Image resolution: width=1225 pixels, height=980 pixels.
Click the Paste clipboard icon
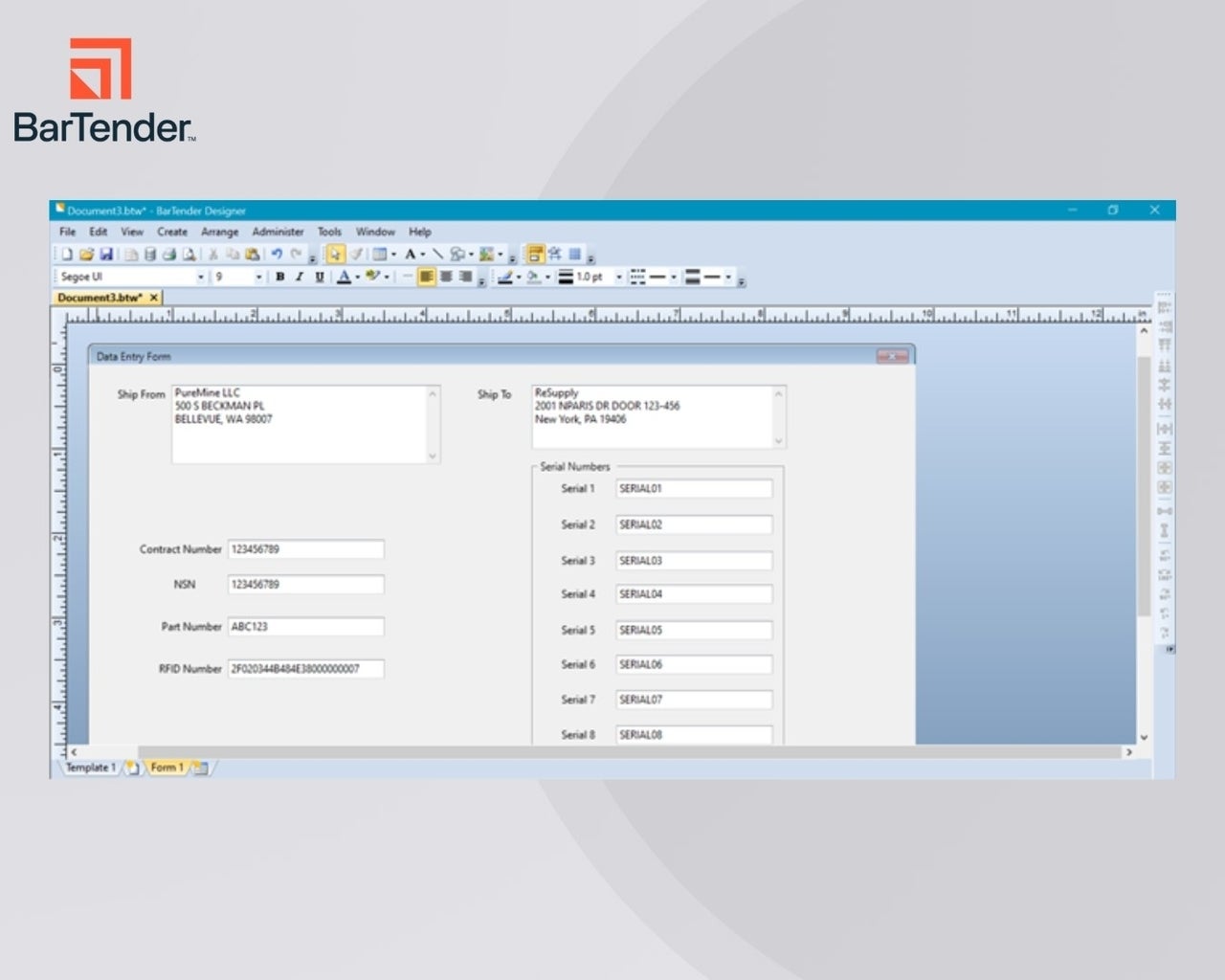click(252, 255)
